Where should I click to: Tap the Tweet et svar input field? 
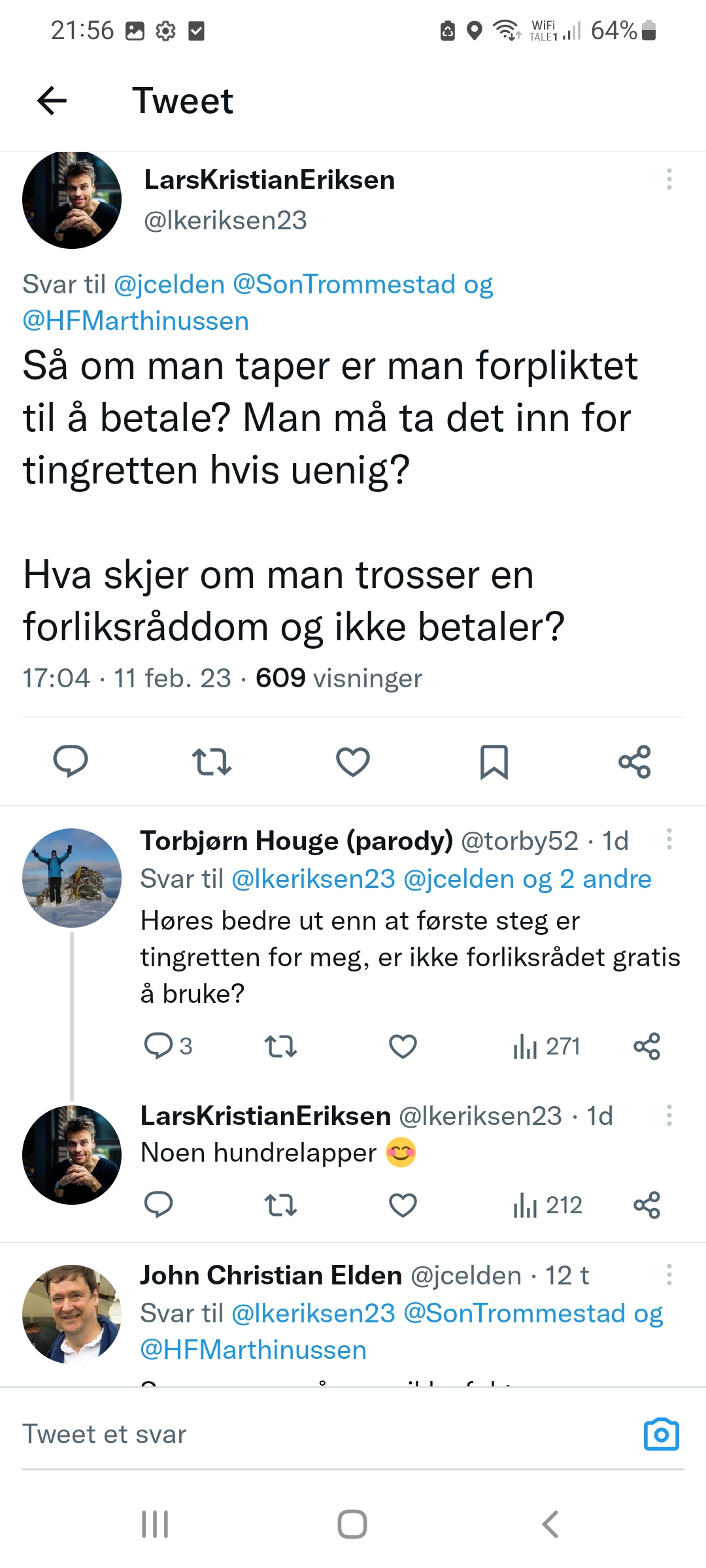pyautogui.click(x=327, y=1434)
